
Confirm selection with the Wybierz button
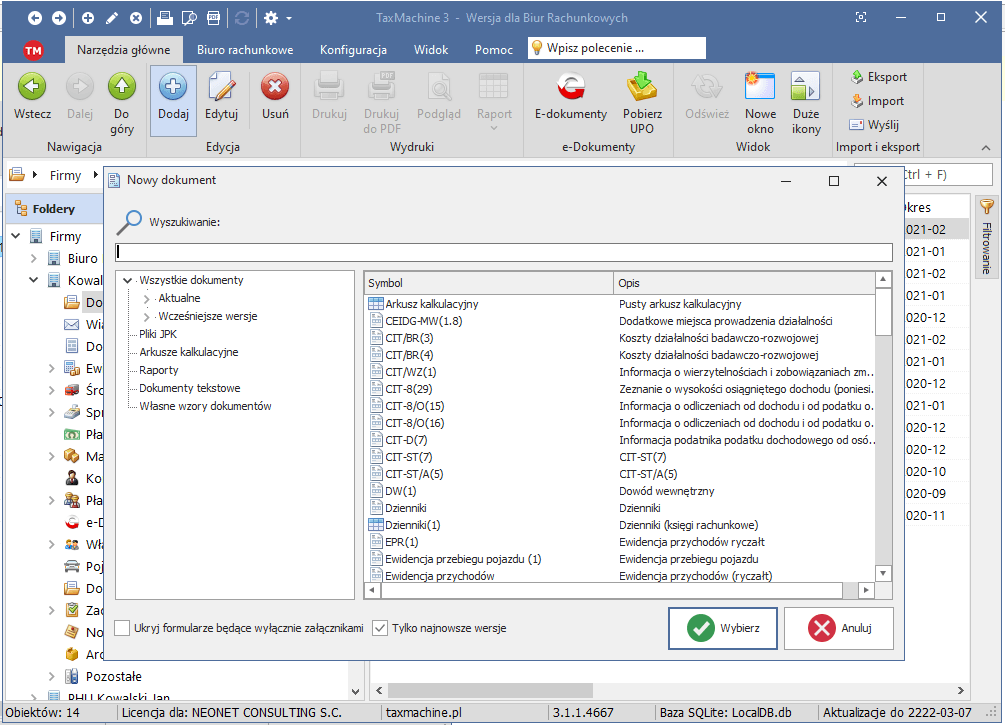coord(722,628)
